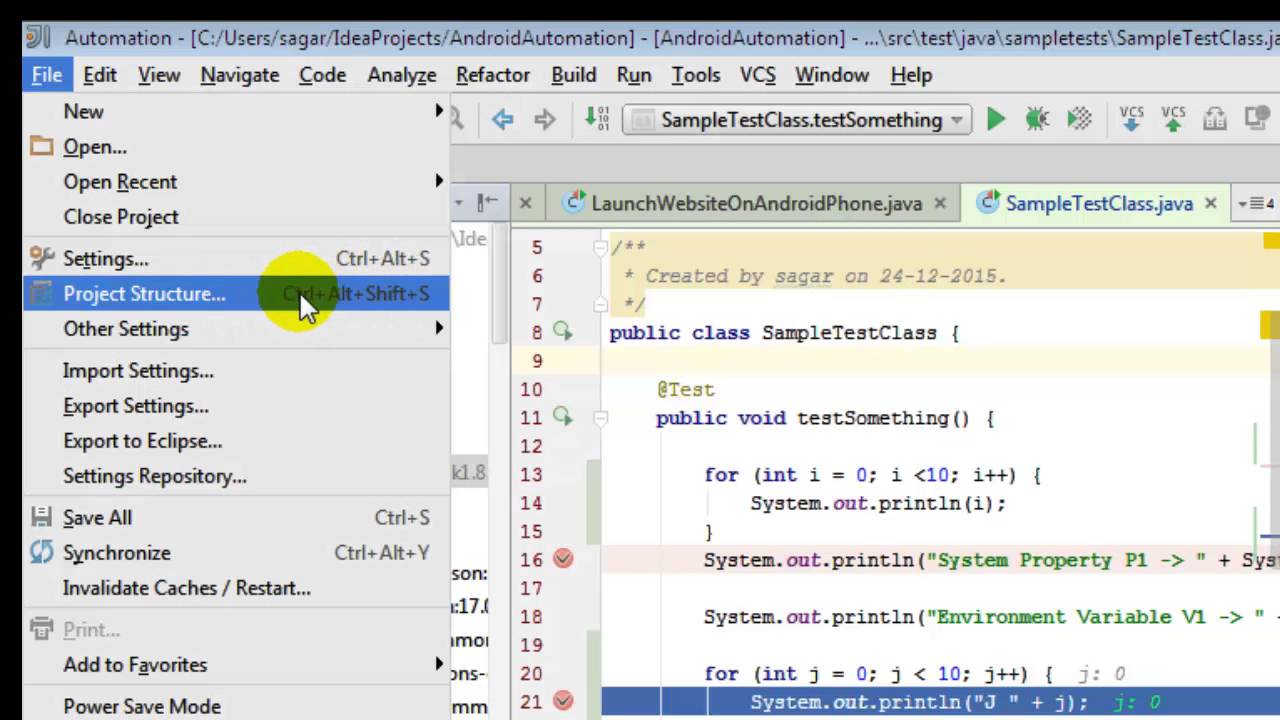1280x720 pixels.
Task: Toggle the breakpoint on line 16
Action: click(563, 559)
